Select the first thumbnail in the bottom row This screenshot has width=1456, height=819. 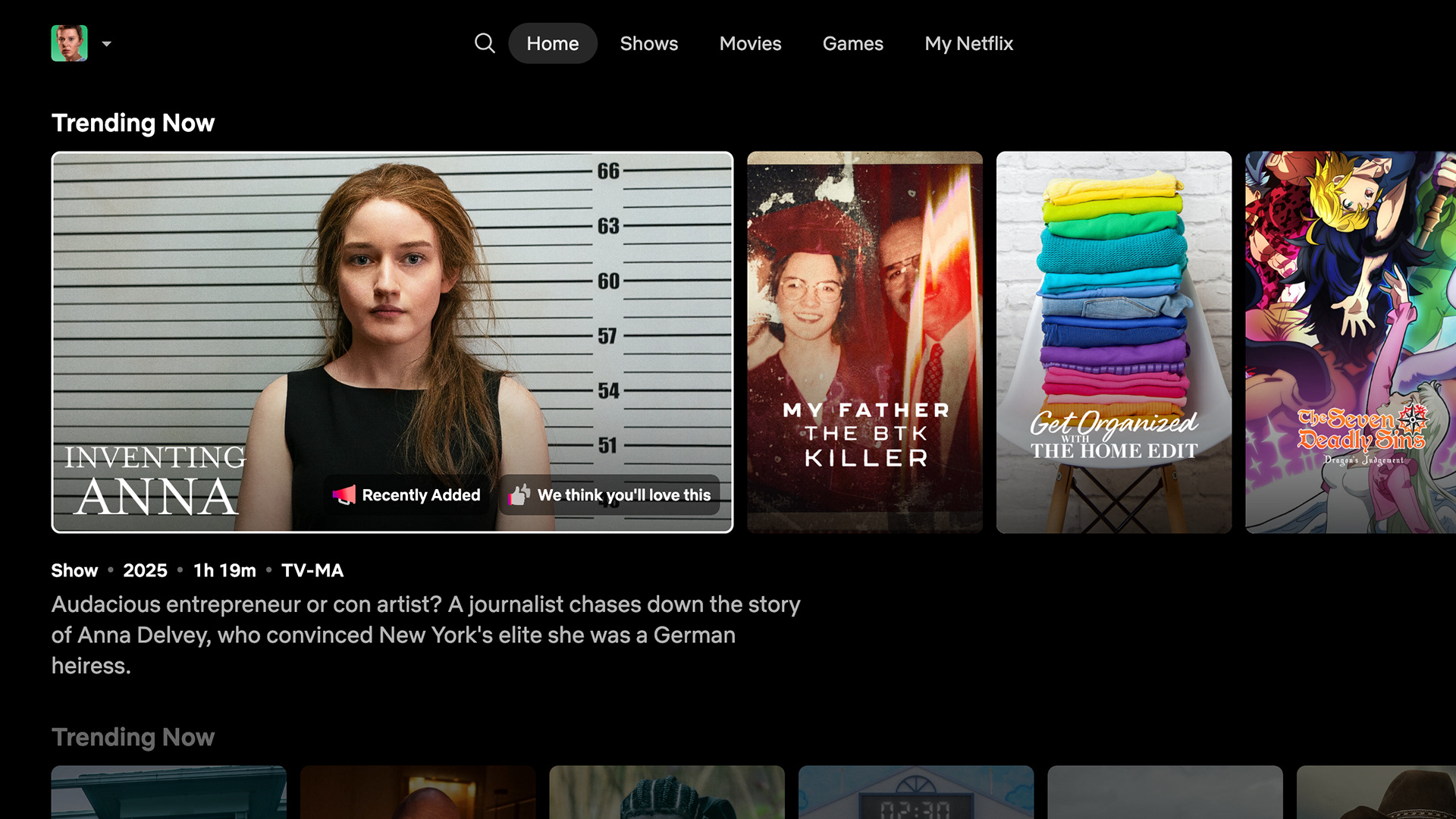coord(168,792)
